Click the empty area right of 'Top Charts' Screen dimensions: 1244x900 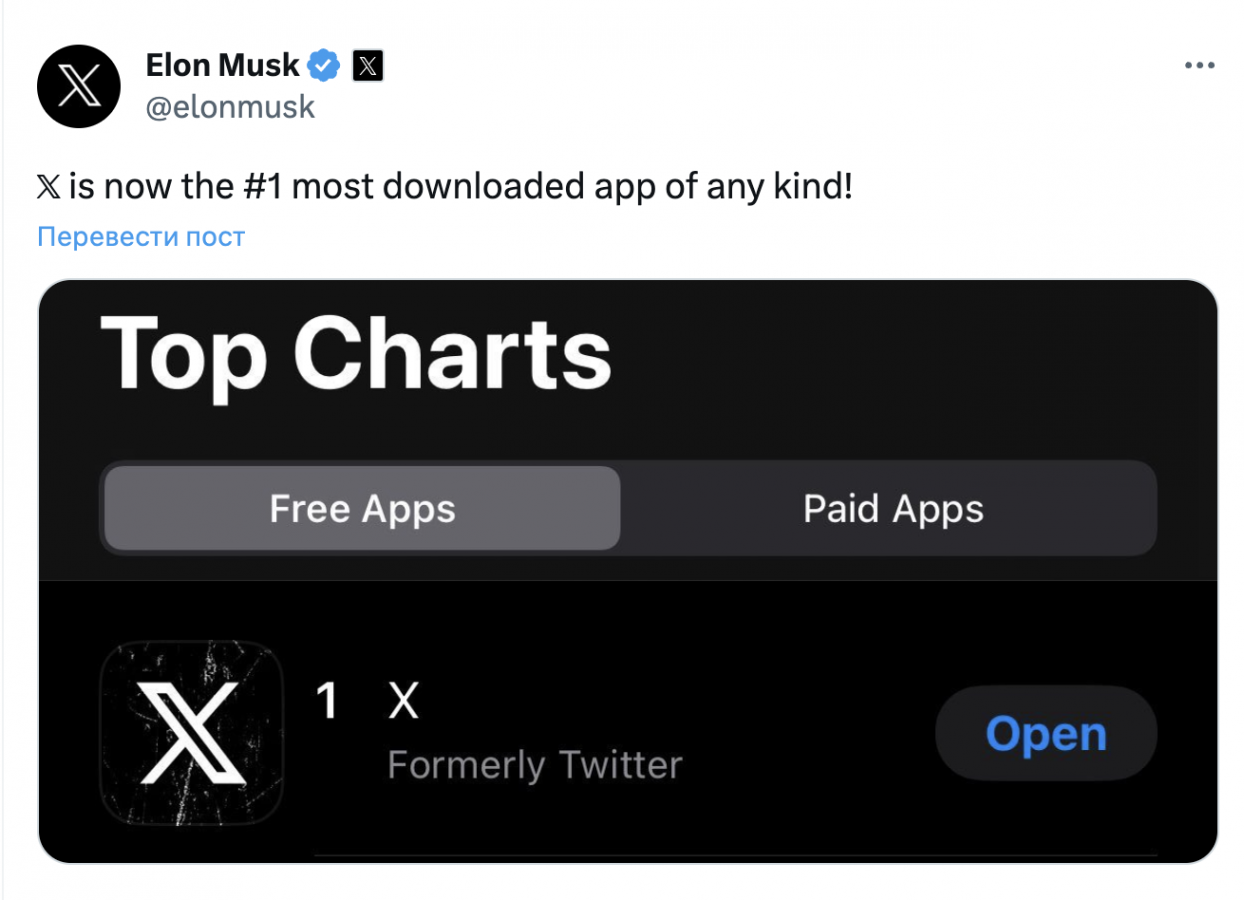coord(900,355)
